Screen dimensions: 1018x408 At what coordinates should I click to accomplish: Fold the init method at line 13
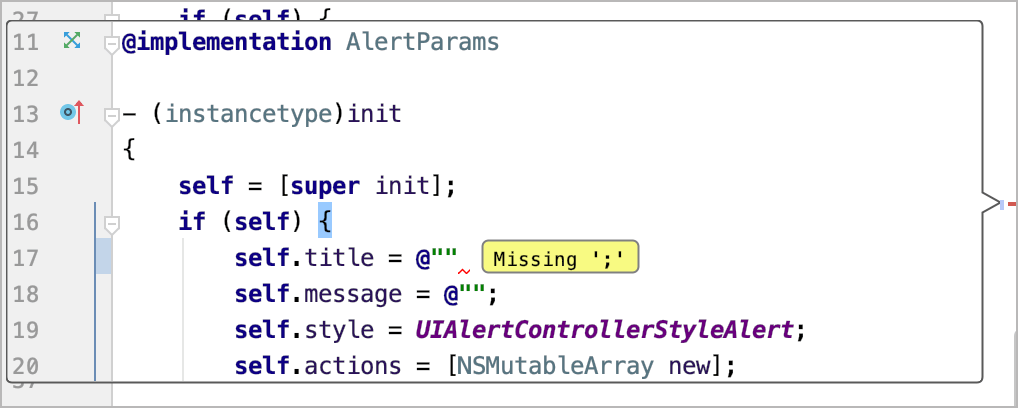click(x=112, y=117)
